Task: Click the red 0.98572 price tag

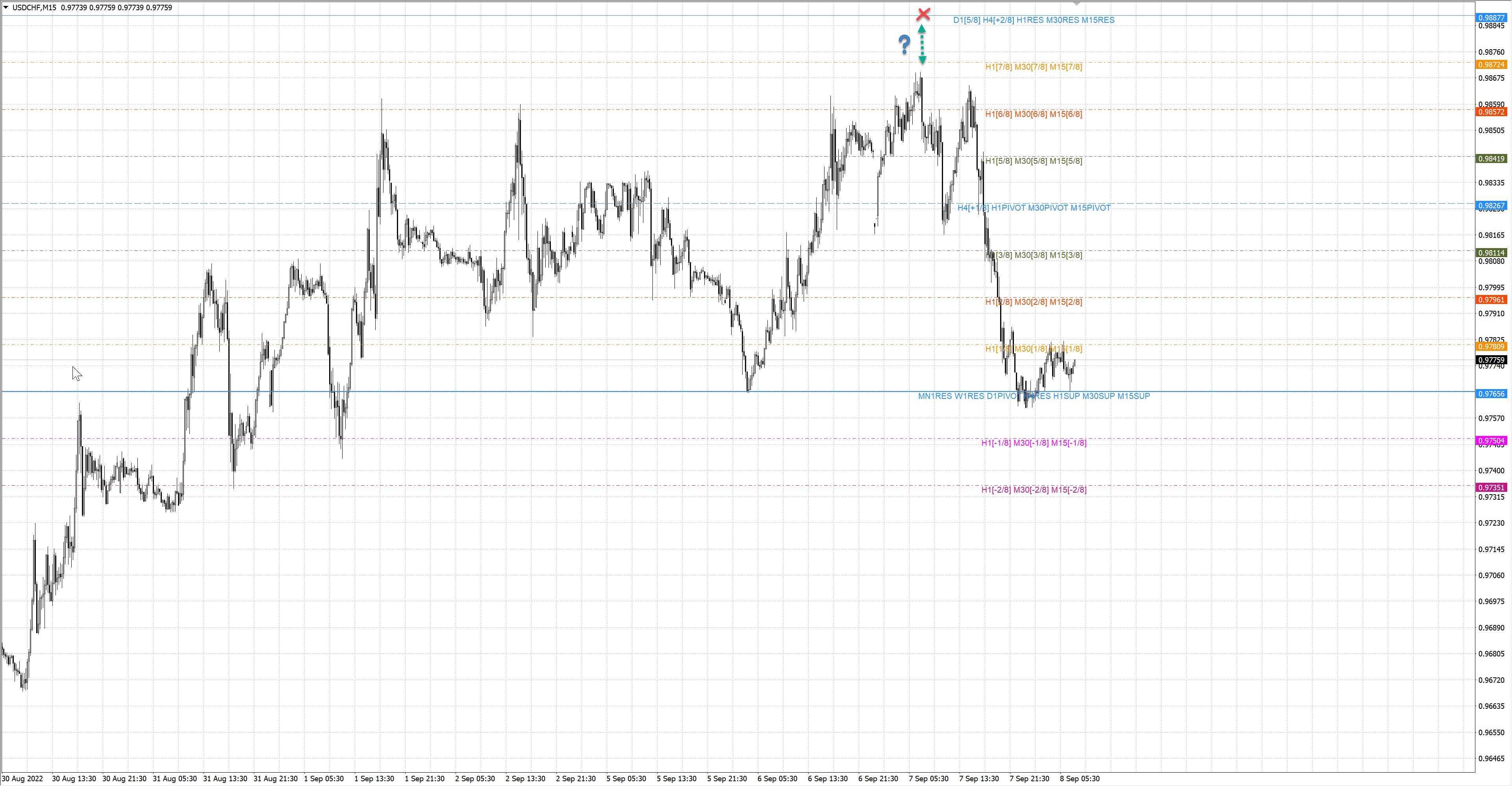Action: (x=1491, y=111)
